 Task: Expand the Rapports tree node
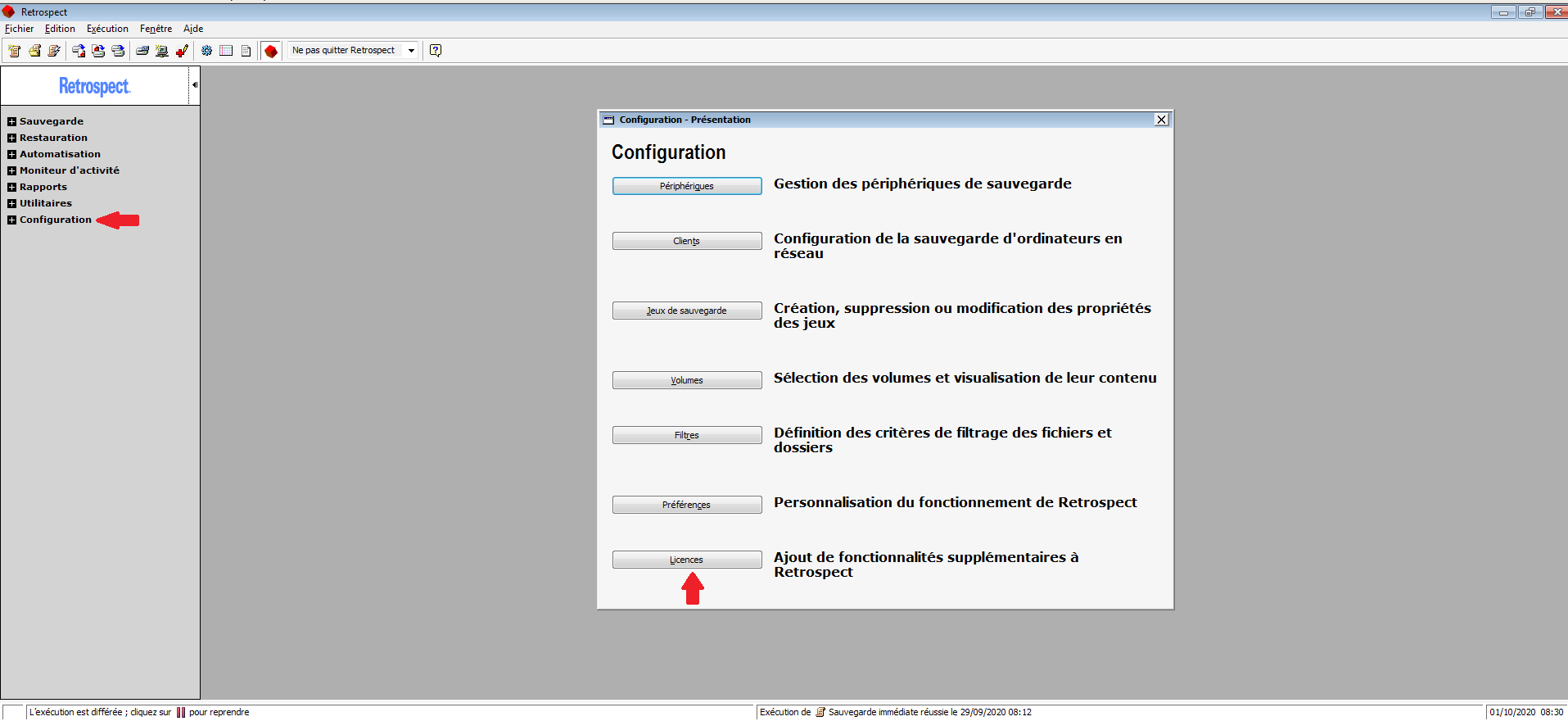[x=11, y=187]
